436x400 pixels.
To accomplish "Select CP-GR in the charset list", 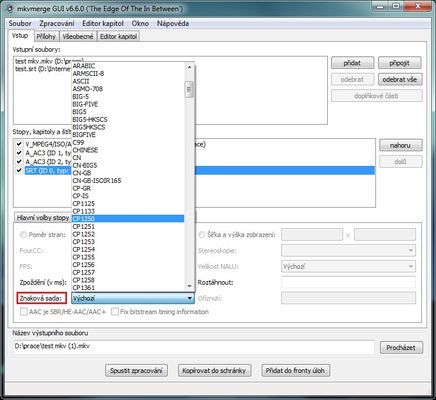I will point(128,189).
